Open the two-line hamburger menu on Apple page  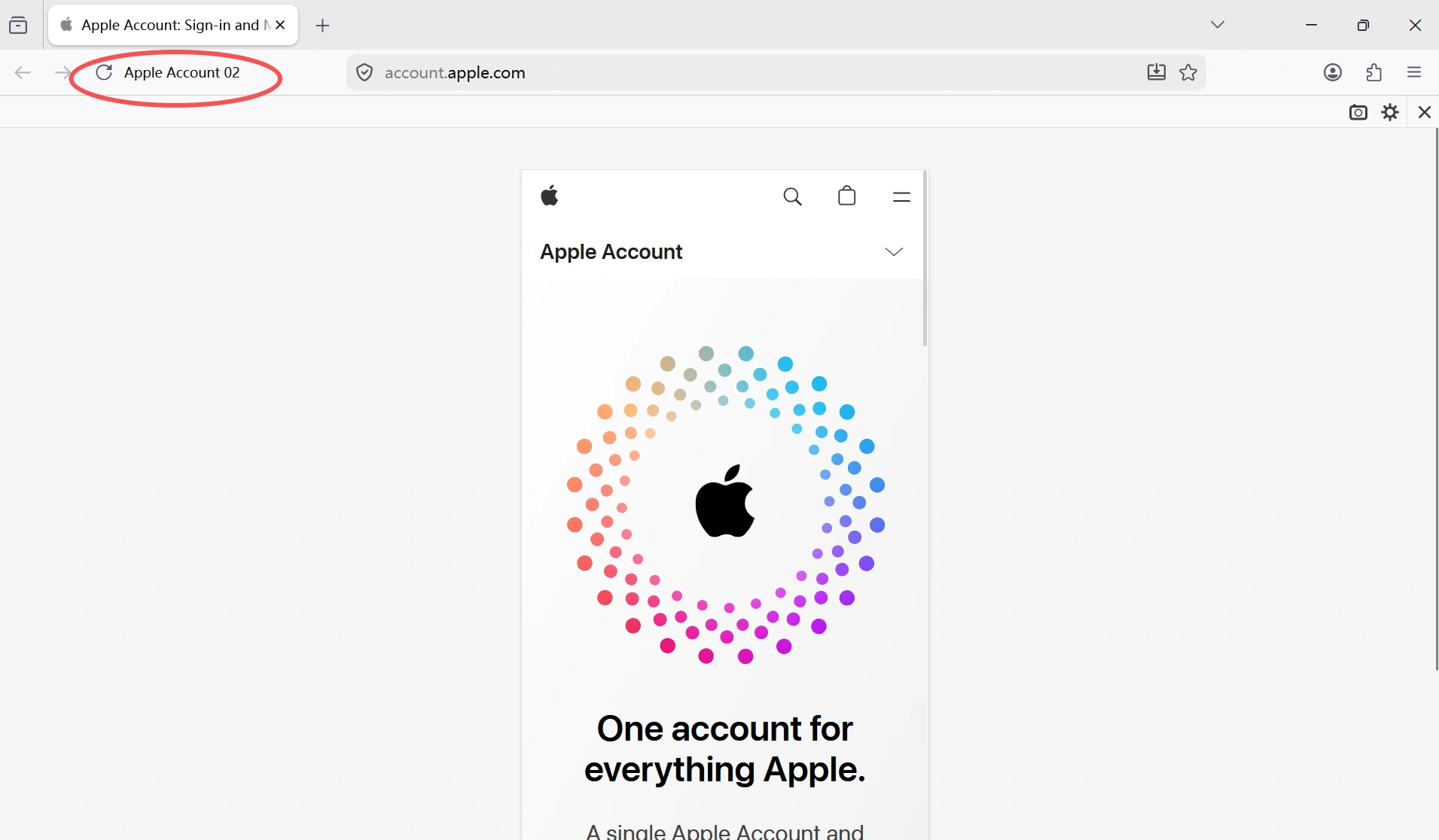[901, 196]
